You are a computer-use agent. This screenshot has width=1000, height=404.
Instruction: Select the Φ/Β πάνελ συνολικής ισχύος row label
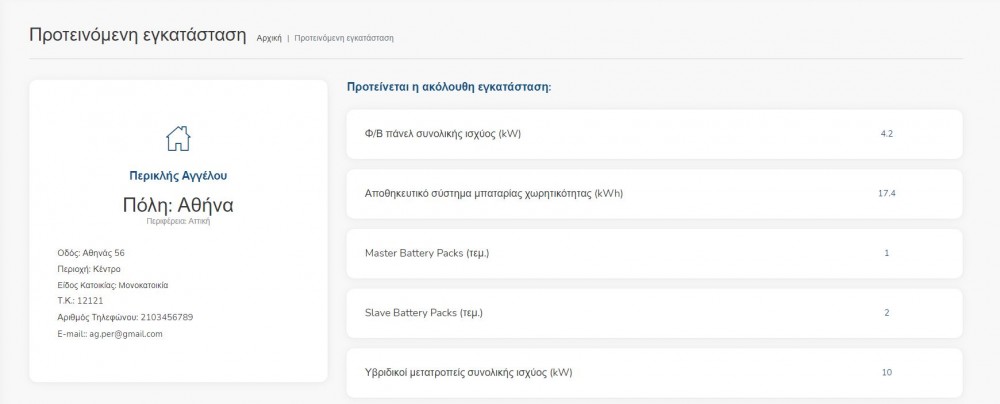click(443, 133)
